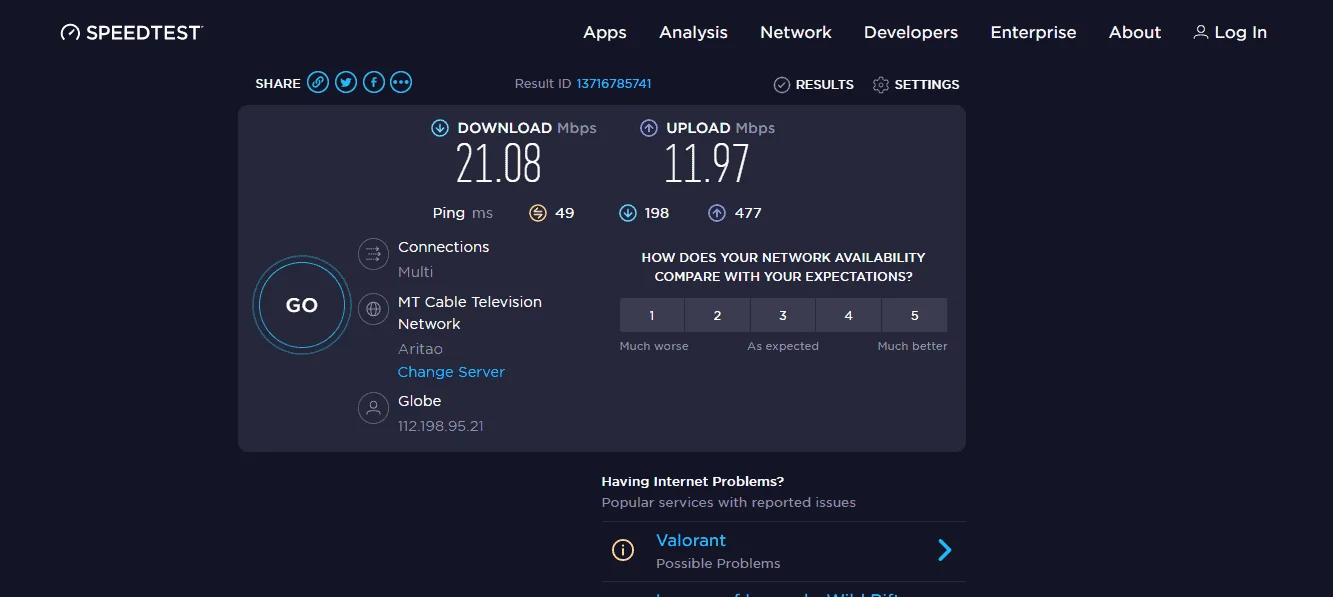Click the IP address 112.198.95.21
1333x597 pixels.
pos(441,426)
